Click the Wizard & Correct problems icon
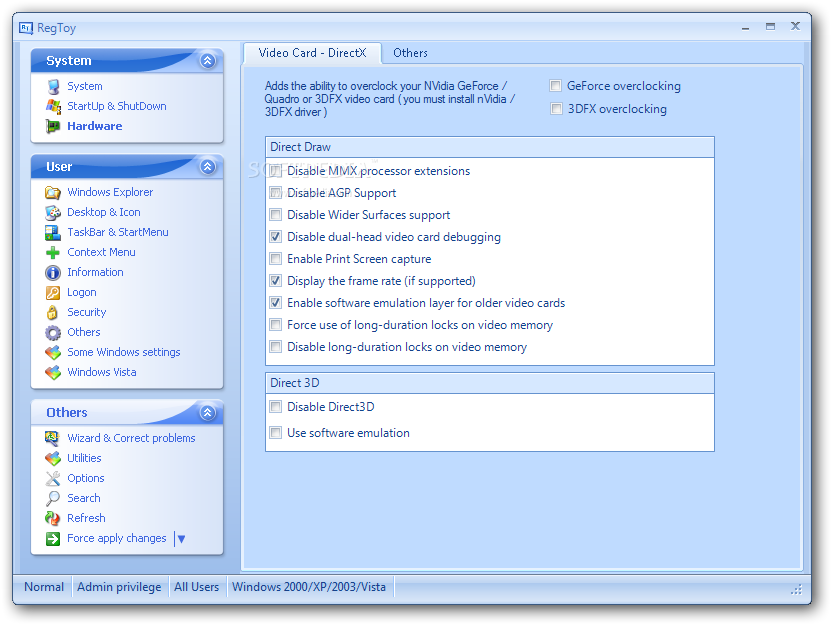The image size is (832, 625). [x=53, y=438]
